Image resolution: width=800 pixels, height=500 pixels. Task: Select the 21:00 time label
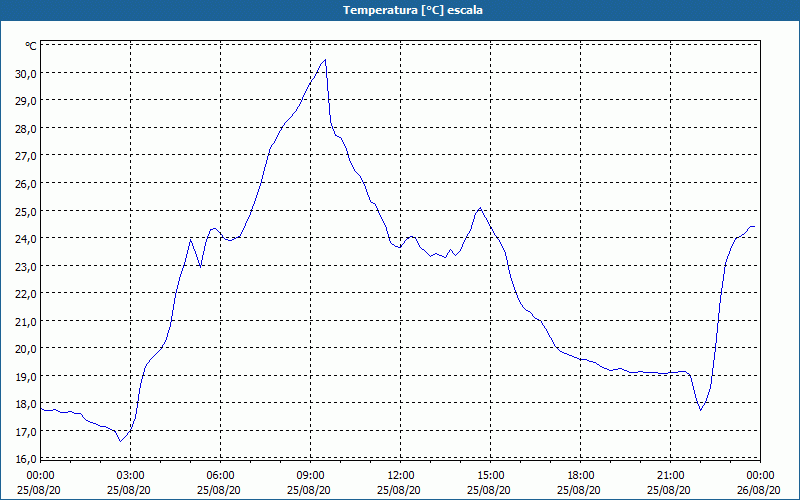point(670,476)
